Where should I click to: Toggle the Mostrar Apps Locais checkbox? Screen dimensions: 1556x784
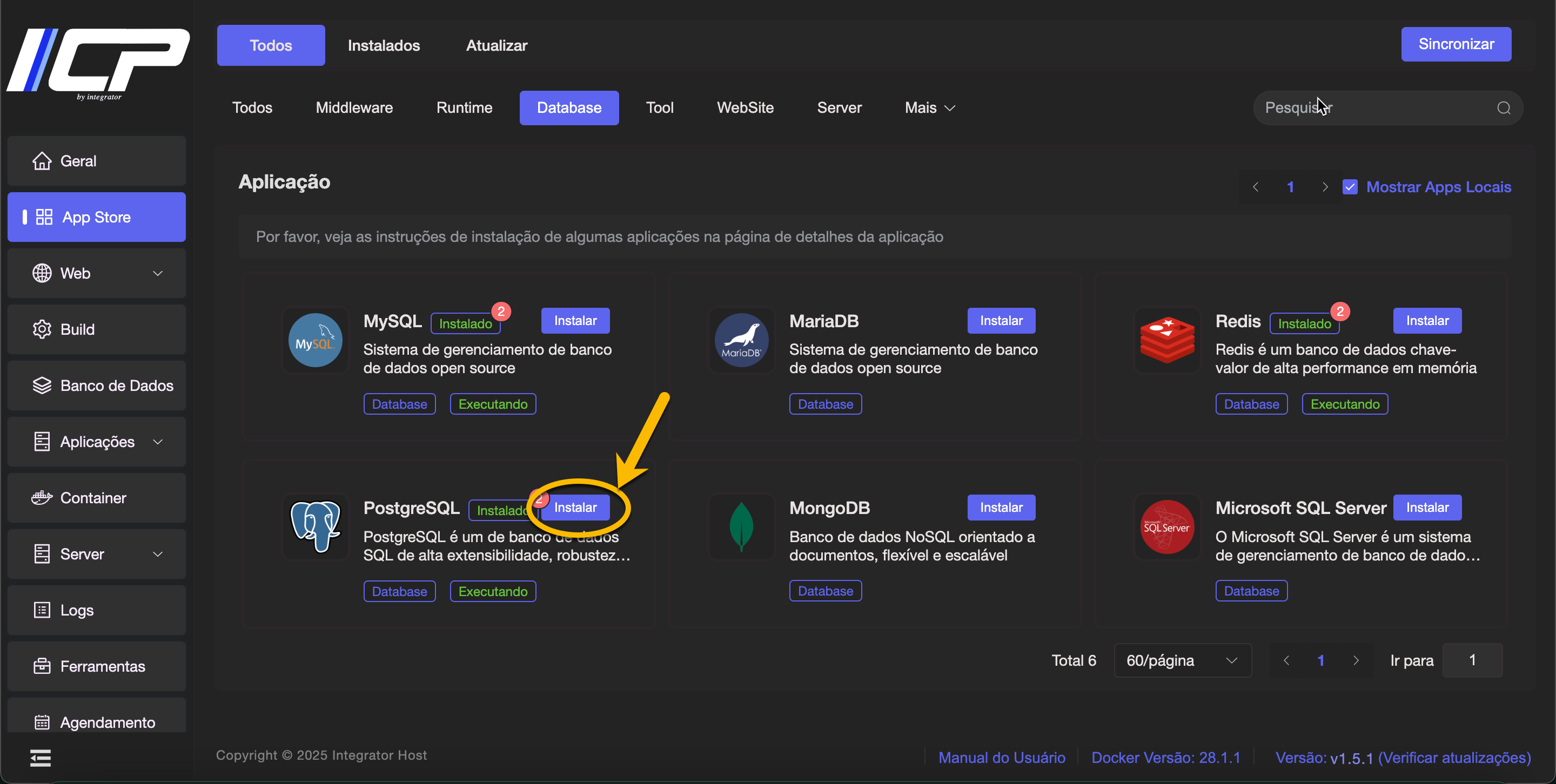pyautogui.click(x=1350, y=187)
